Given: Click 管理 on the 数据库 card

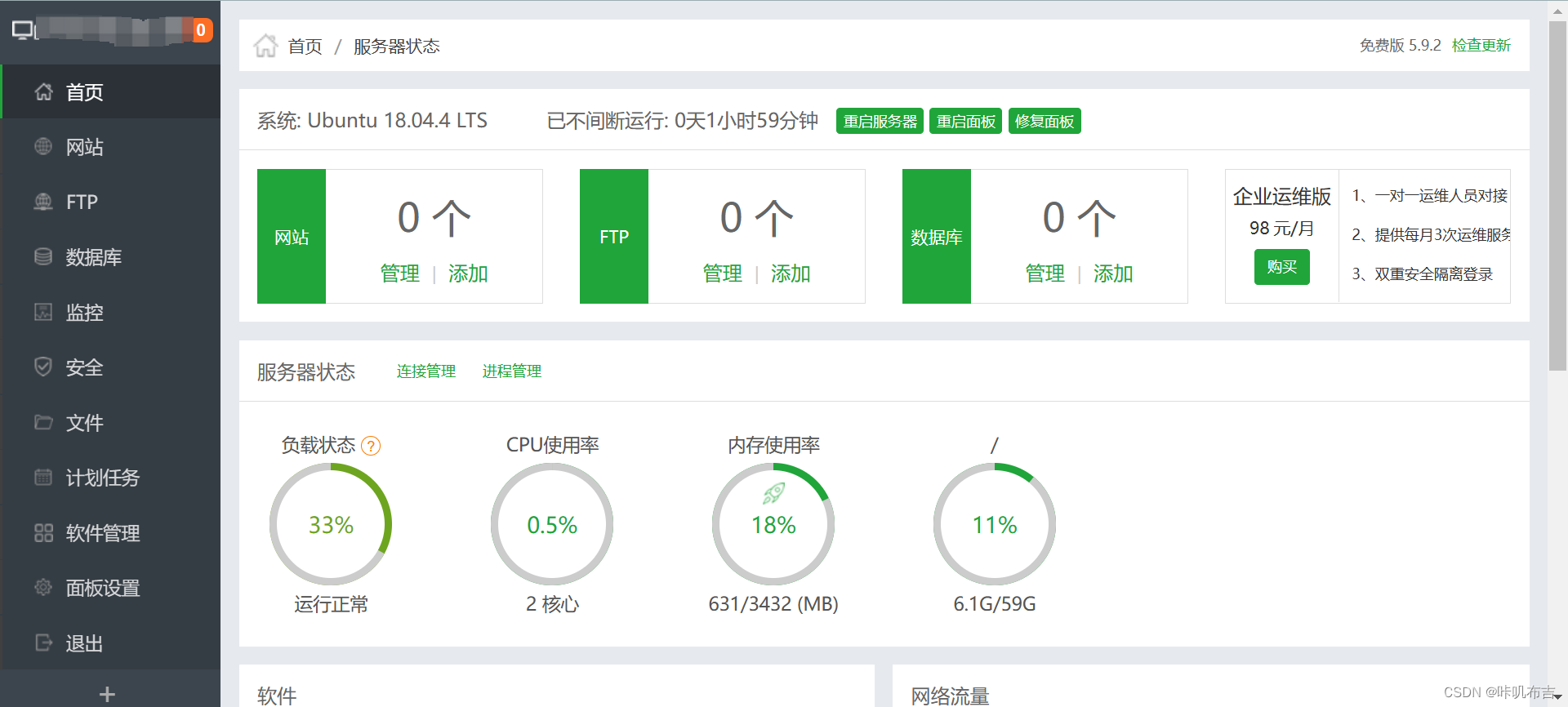Looking at the screenshot, I should (x=1045, y=273).
